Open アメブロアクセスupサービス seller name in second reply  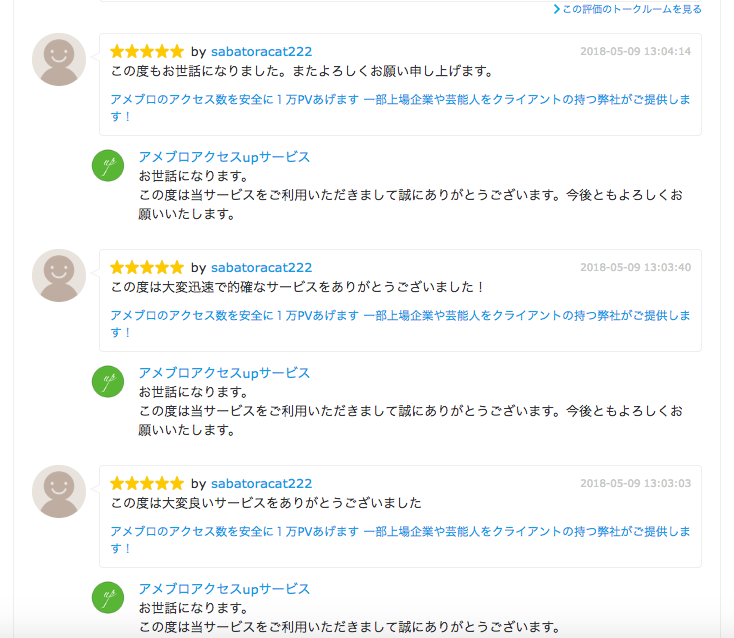click(x=224, y=373)
